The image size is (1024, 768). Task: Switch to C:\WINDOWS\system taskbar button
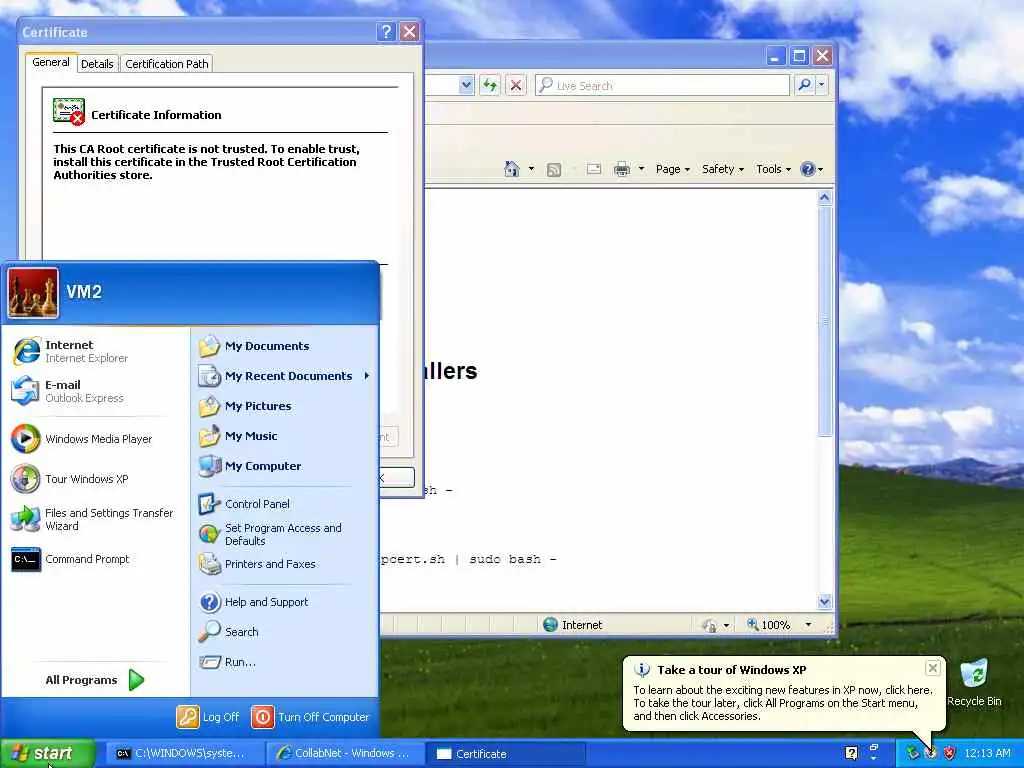[x=184, y=754]
